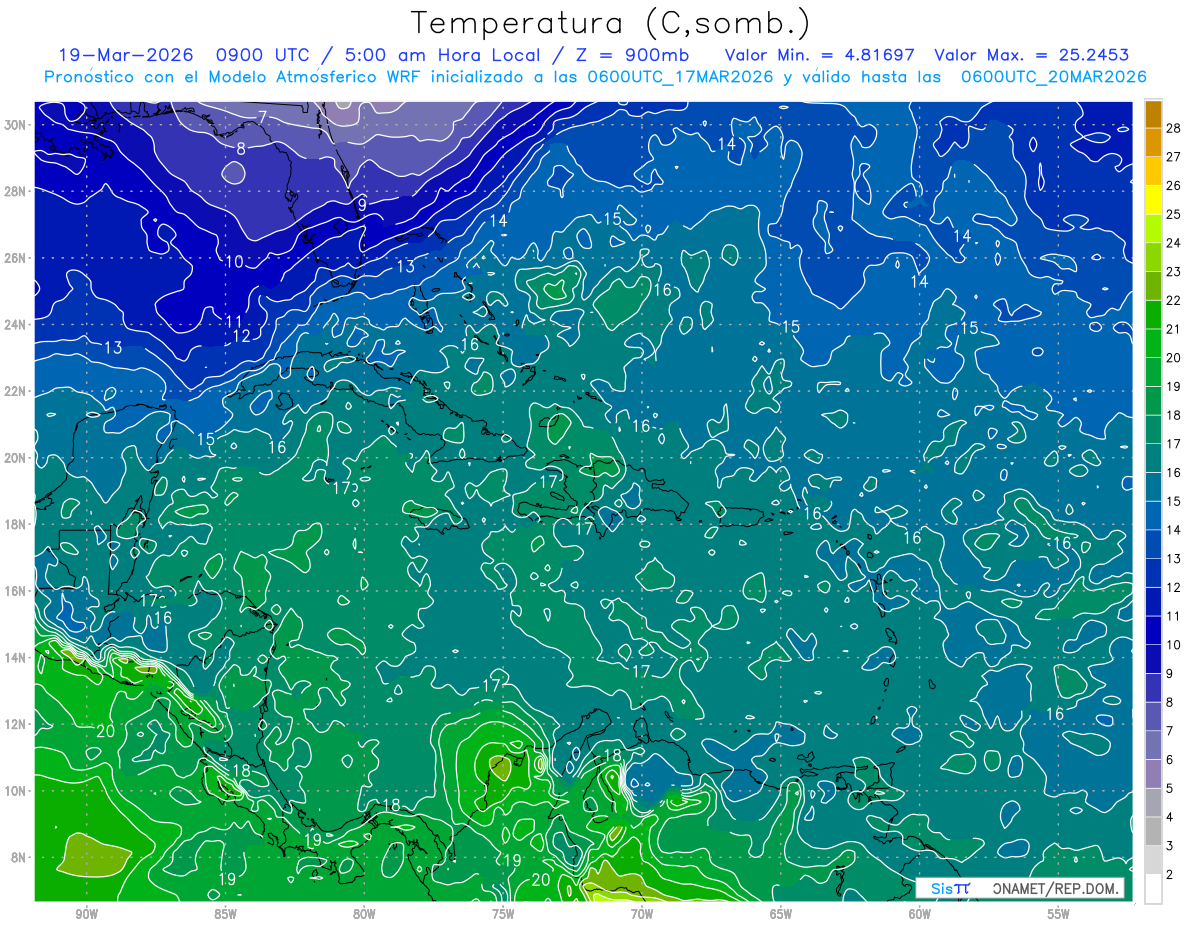Click the contour label 10 on the map
Viewport: 1200px width, 927px height.
(234, 262)
